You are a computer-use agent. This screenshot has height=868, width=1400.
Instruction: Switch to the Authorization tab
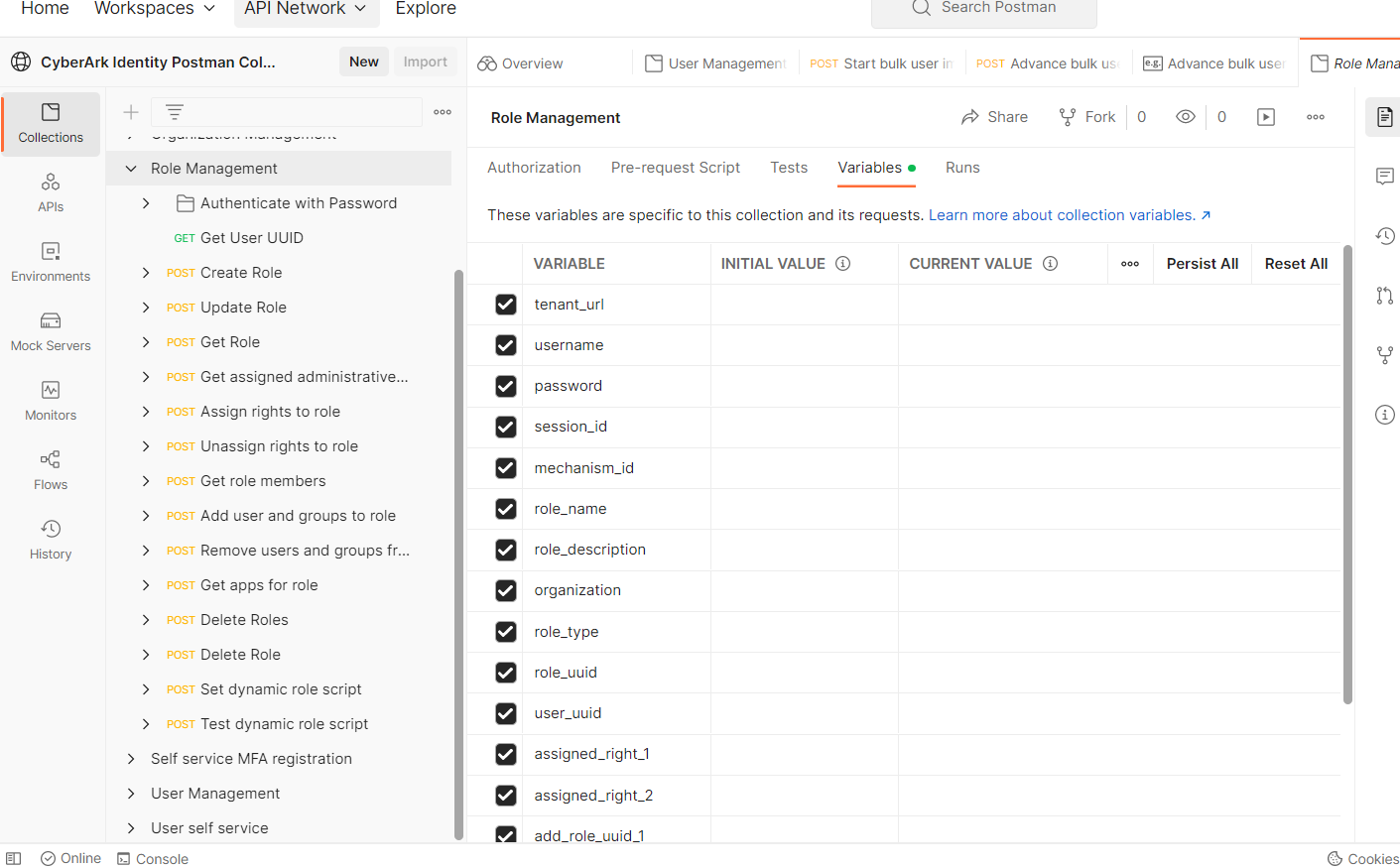pos(534,168)
